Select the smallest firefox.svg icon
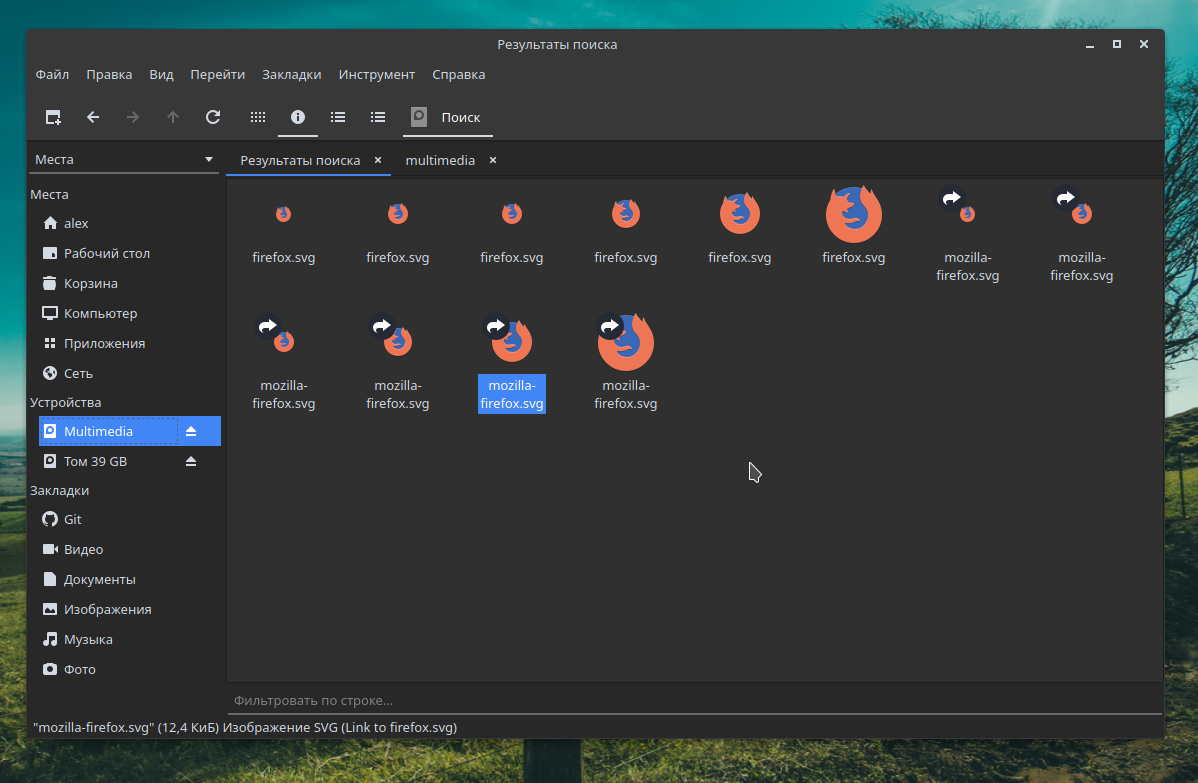 [x=283, y=214]
